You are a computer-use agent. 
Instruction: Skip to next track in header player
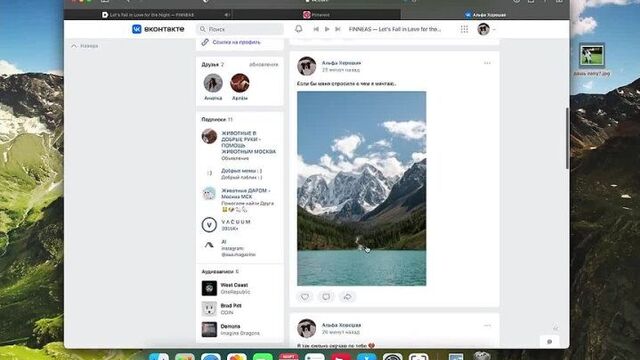[x=338, y=29]
